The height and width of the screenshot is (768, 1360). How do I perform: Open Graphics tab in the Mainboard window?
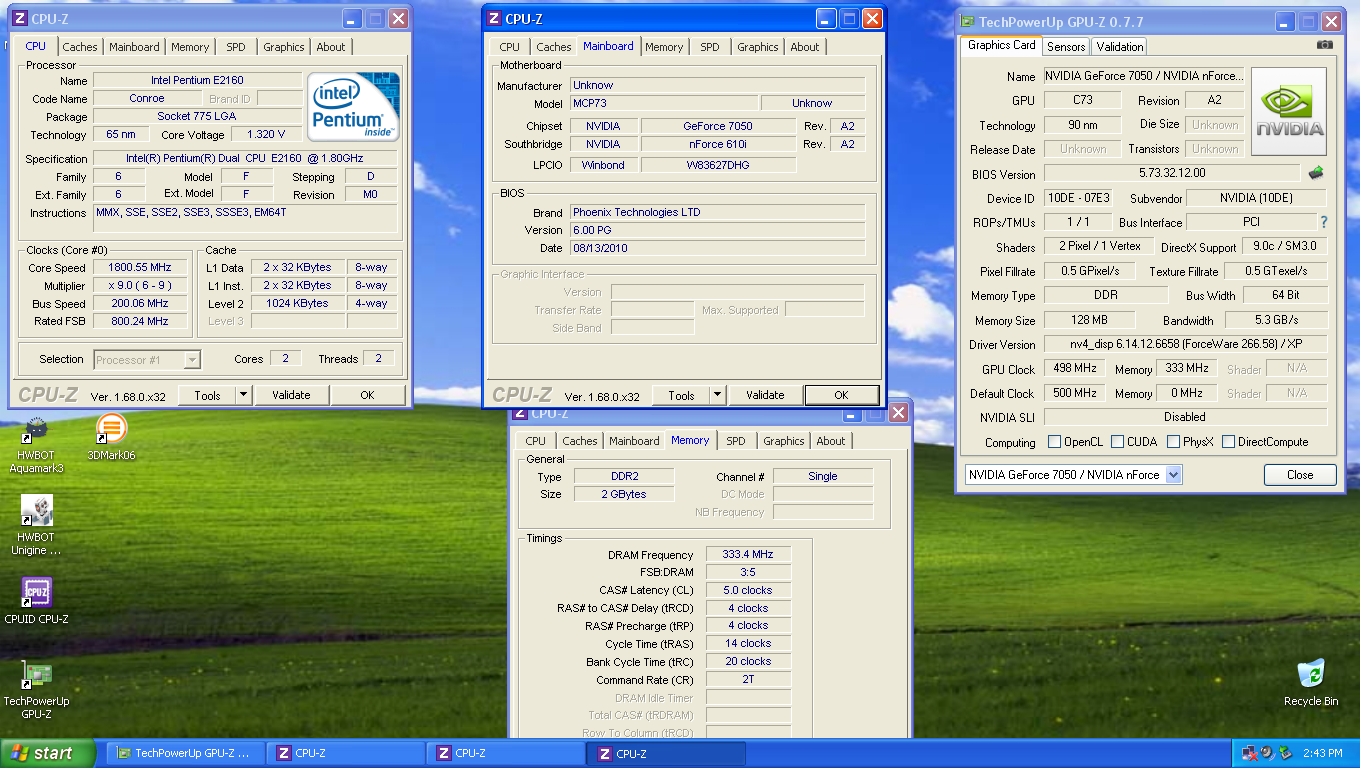click(x=758, y=47)
